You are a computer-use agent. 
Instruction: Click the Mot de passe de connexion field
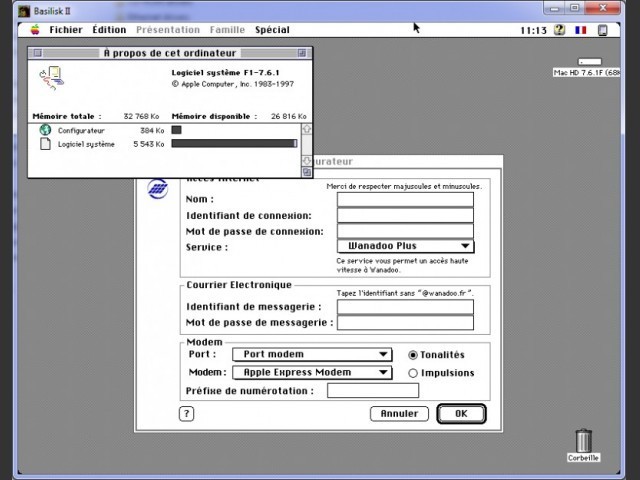[x=405, y=231]
